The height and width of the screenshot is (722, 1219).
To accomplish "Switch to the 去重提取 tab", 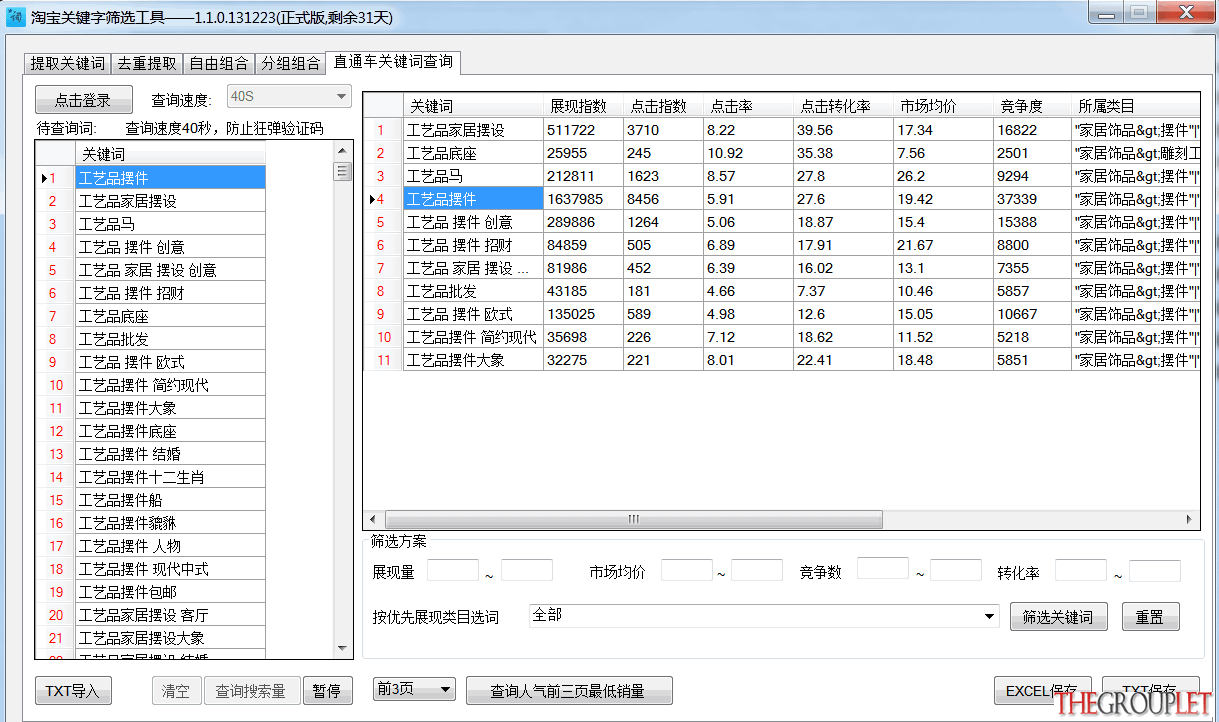I will click(x=147, y=63).
